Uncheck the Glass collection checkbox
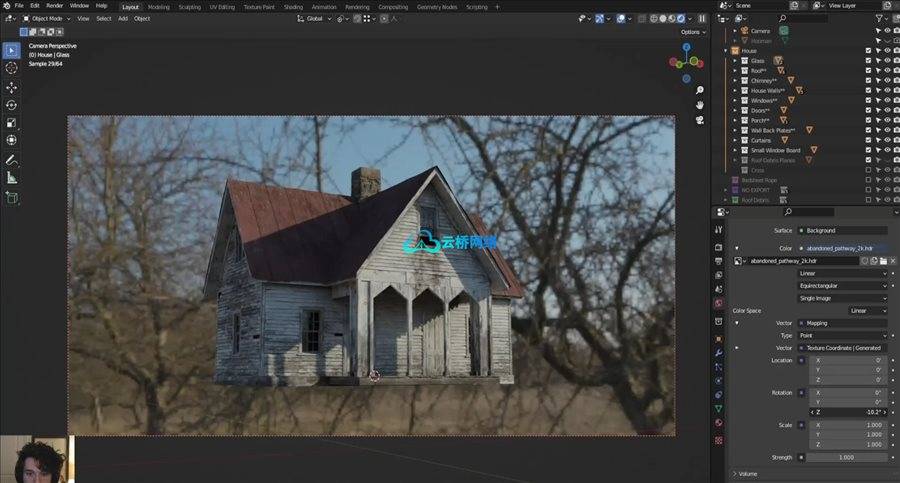Image resolution: width=900 pixels, height=483 pixels. click(868, 60)
